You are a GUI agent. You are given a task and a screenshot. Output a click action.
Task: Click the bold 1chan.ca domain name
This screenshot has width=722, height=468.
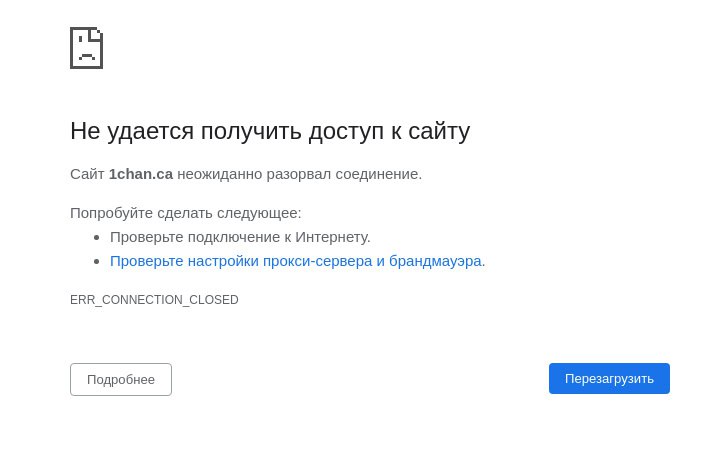point(141,174)
